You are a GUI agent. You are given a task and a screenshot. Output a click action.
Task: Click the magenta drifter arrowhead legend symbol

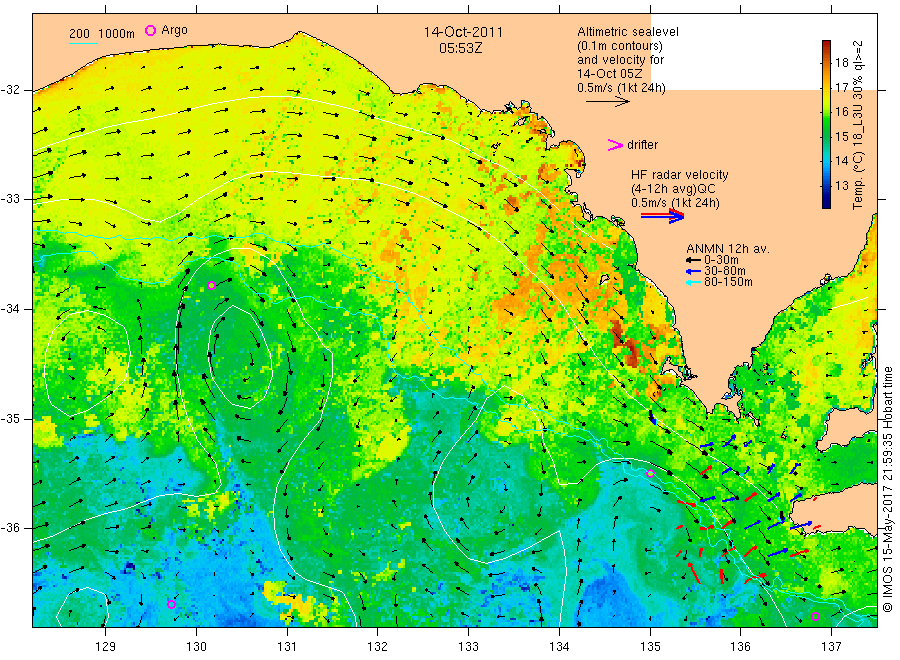pyautogui.click(x=615, y=145)
